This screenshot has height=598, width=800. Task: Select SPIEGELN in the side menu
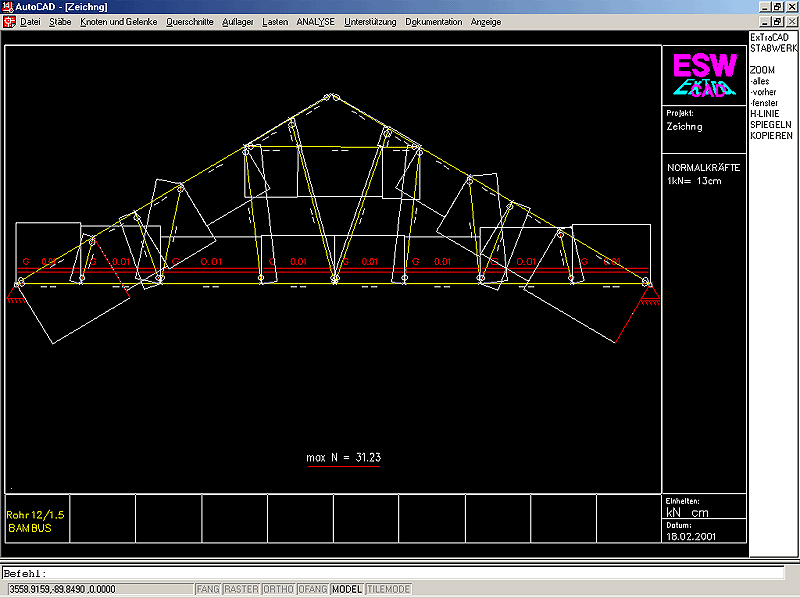pyautogui.click(x=770, y=125)
